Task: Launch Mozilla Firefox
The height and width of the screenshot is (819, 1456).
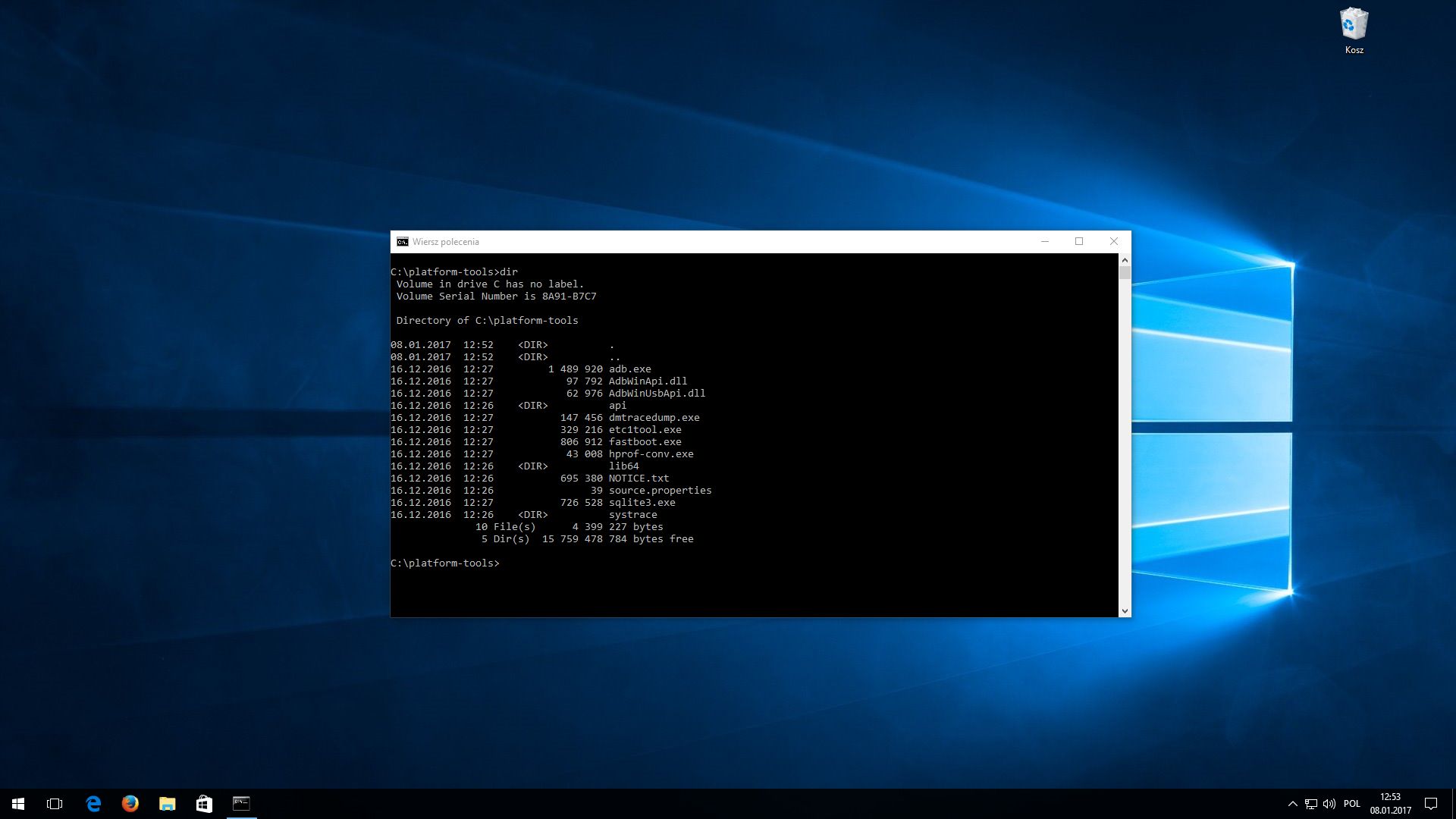Action: pyautogui.click(x=130, y=804)
